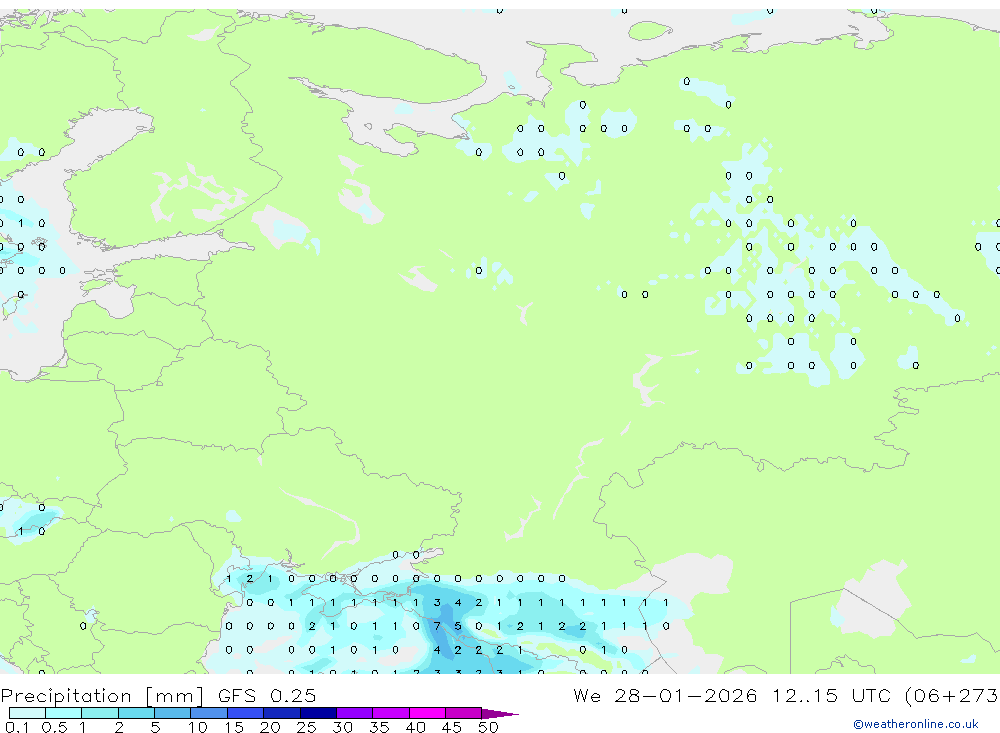Select the legend swatch between 2 and 5
The width and height of the screenshot is (1000, 733).
click(136, 713)
